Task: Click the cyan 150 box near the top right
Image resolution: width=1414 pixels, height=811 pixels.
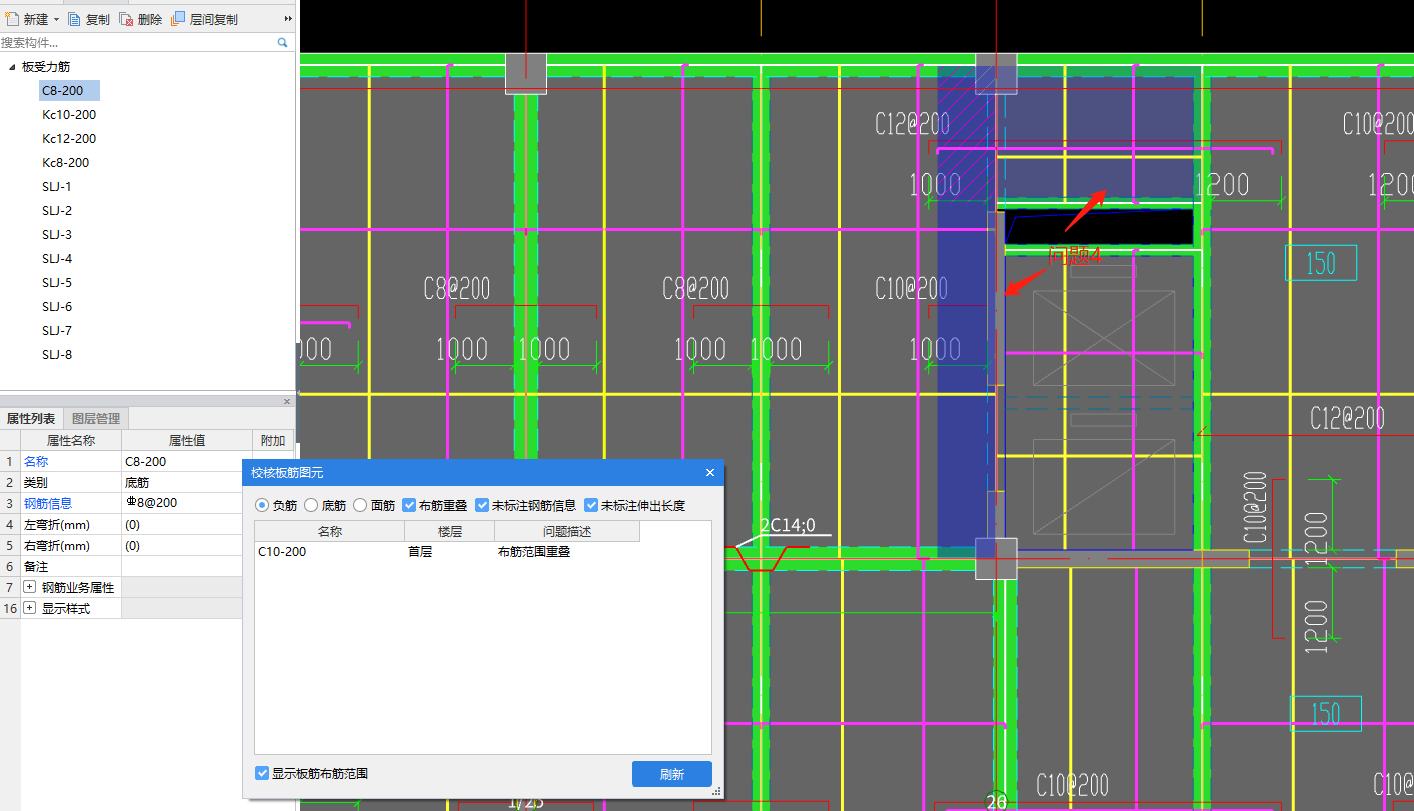Action: 1321,263
